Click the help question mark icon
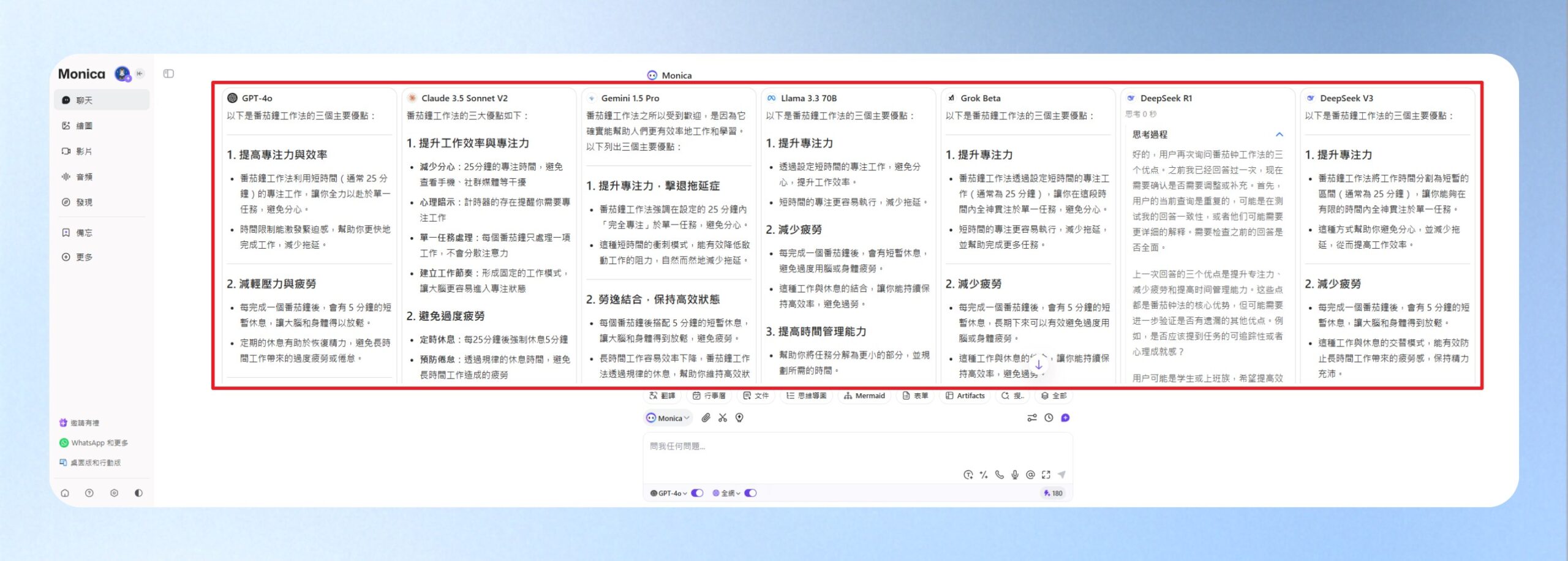1568x561 pixels. pyautogui.click(x=89, y=493)
